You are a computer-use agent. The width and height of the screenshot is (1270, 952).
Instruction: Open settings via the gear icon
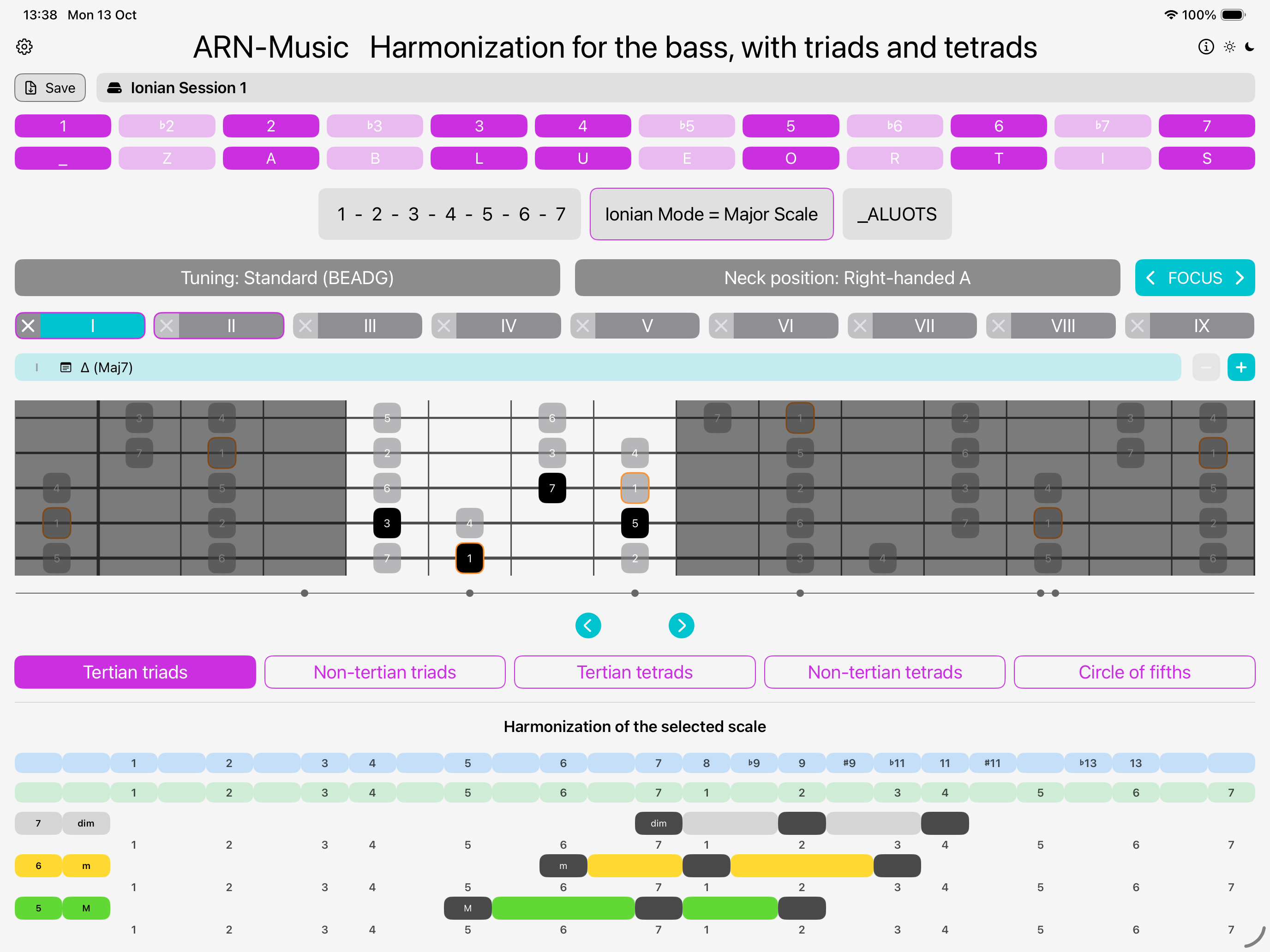(x=24, y=47)
